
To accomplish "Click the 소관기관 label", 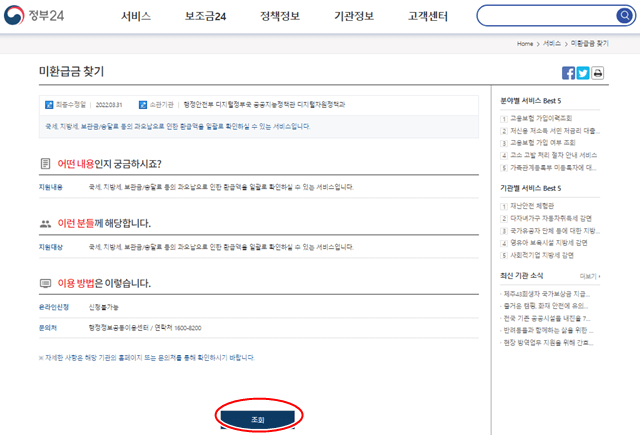I will [x=161, y=105].
